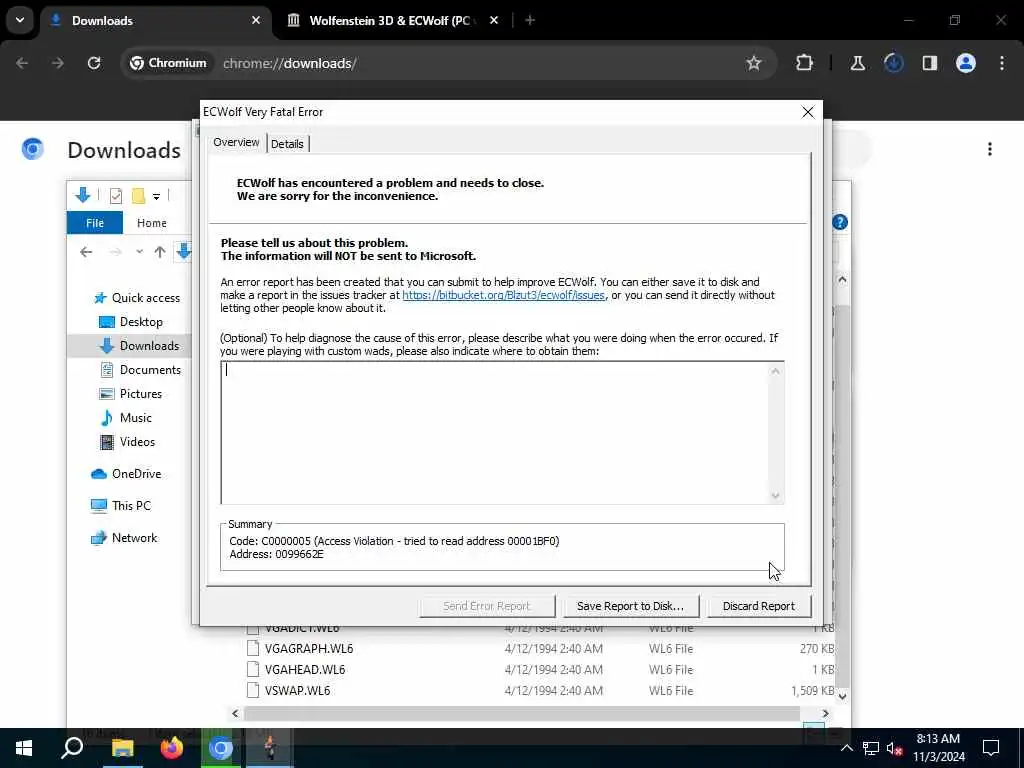Screen dimensions: 1024x768
Task: Click scroll down arrow in description box
Action: tap(775, 496)
